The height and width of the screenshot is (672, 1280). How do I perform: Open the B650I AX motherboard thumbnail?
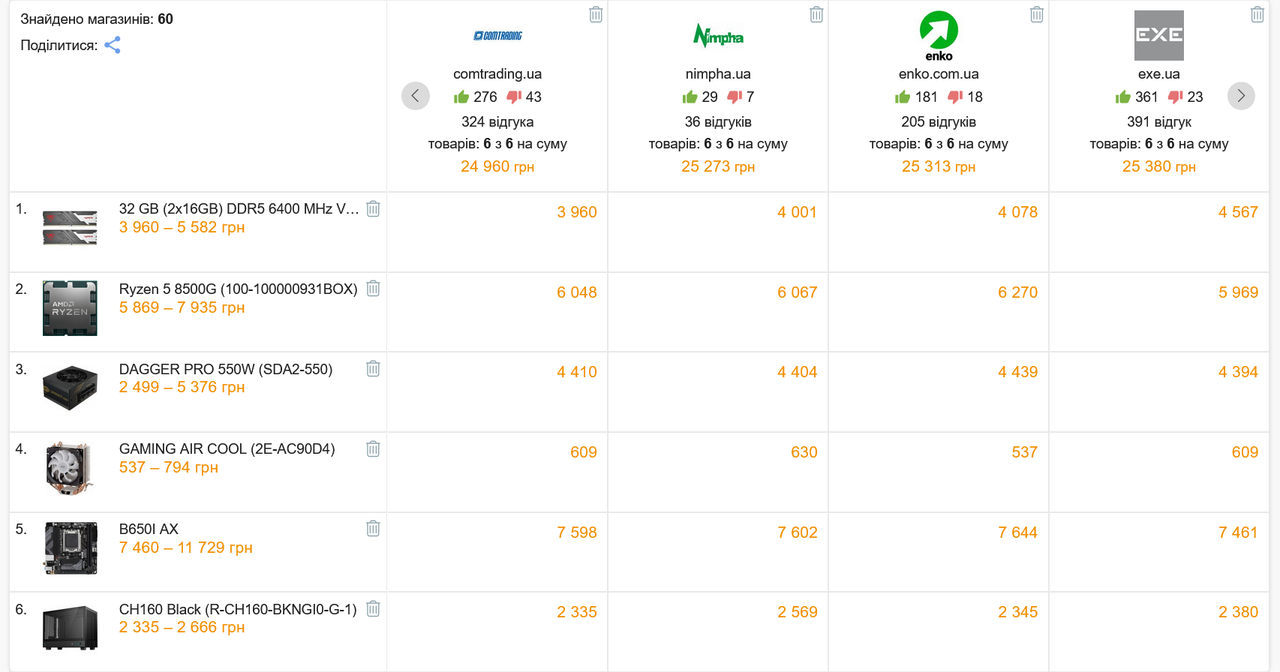click(x=70, y=548)
